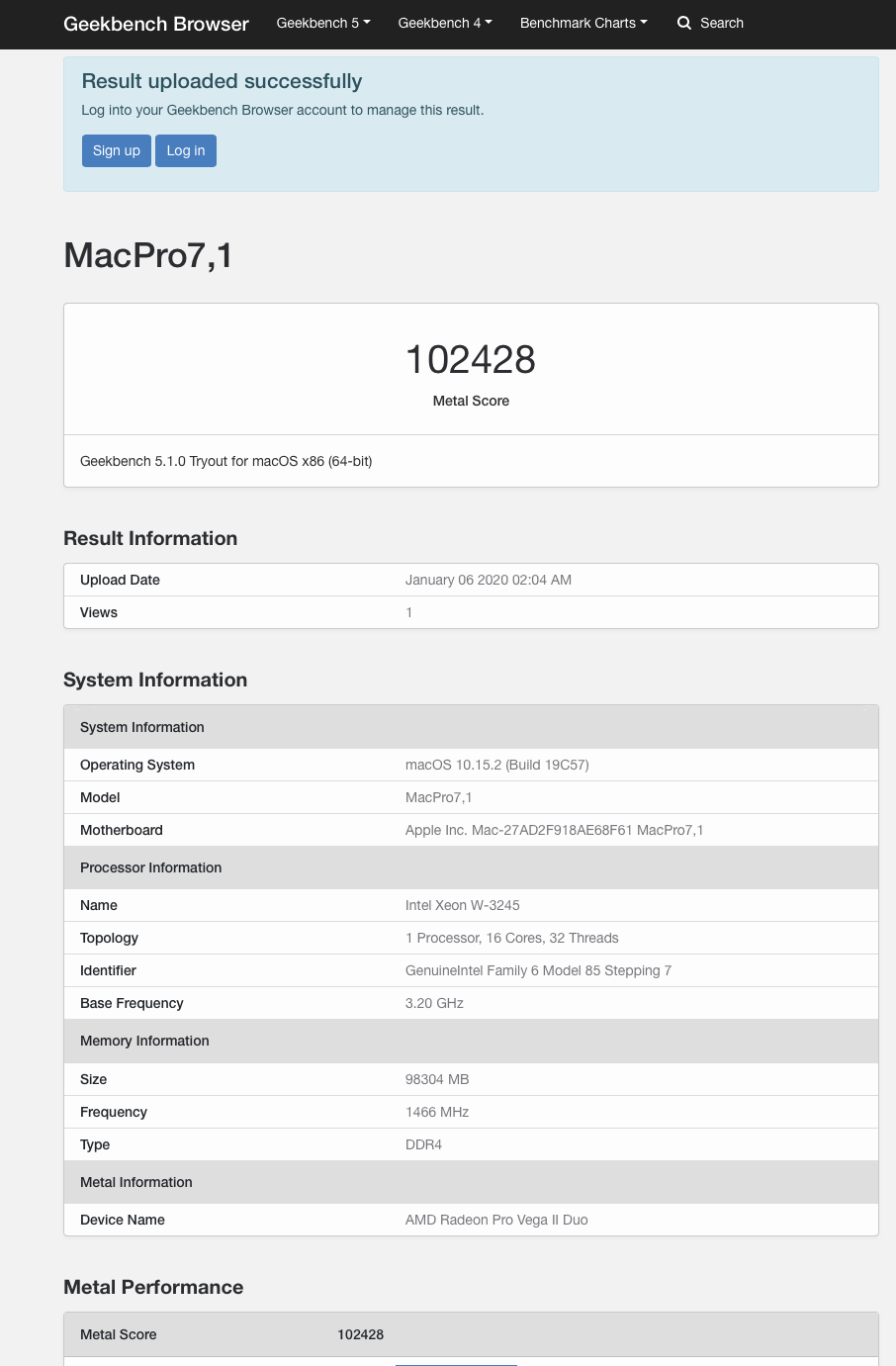The width and height of the screenshot is (896, 1366).
Task: Open the Geekbench 4 dropdown menu
Action: (x=445, y=23)
